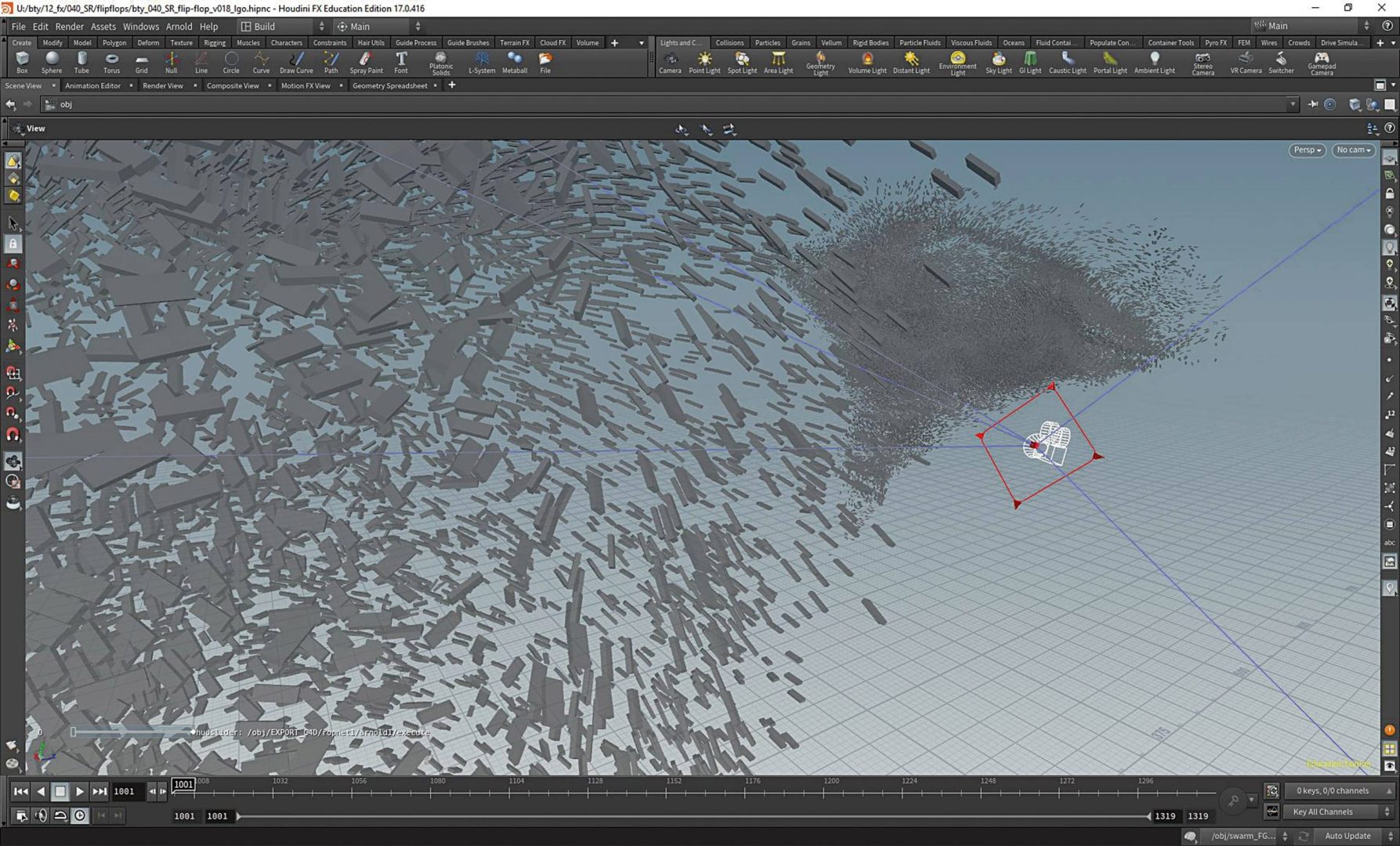
Task: Add an Environment Light
Action: 957,61
